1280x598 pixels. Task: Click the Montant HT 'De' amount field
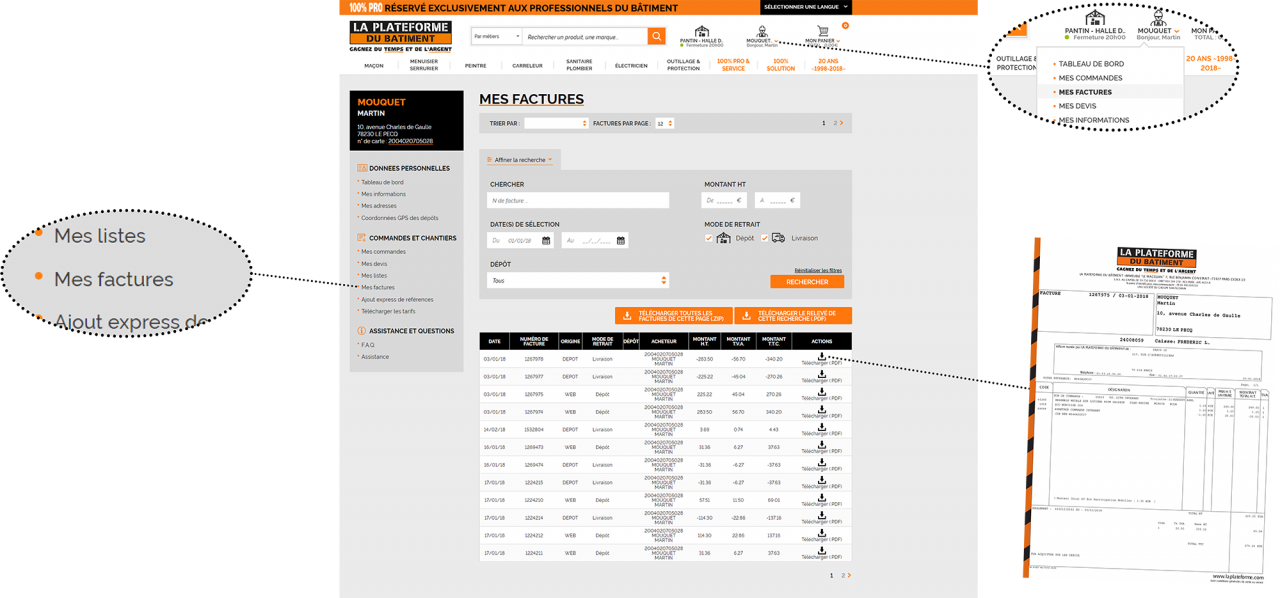click(x=724, y=200)
